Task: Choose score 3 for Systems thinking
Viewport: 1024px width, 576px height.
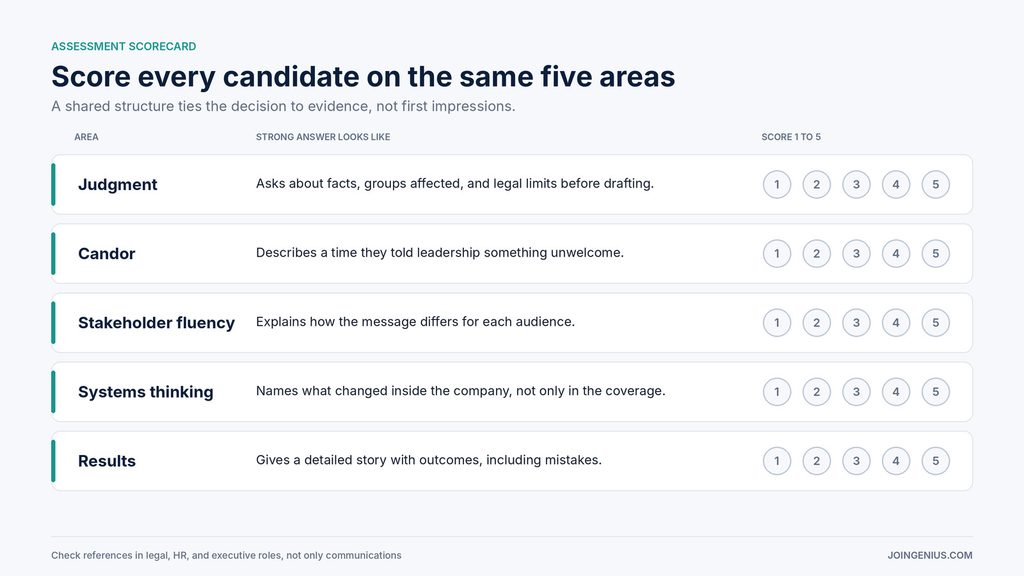Action: 856,392
